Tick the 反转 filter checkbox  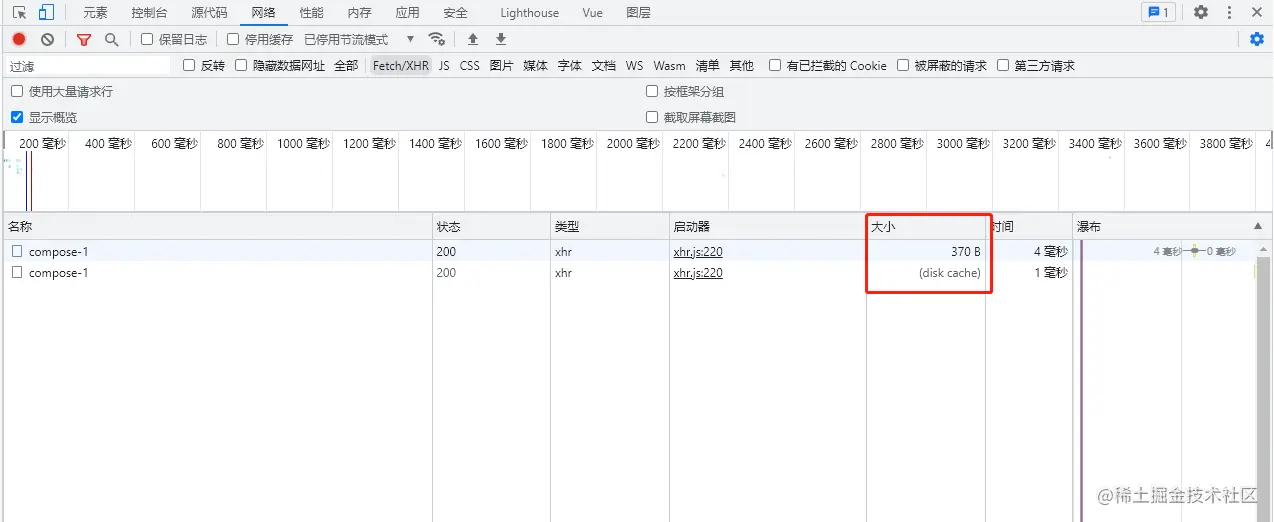tap(189, 66)
